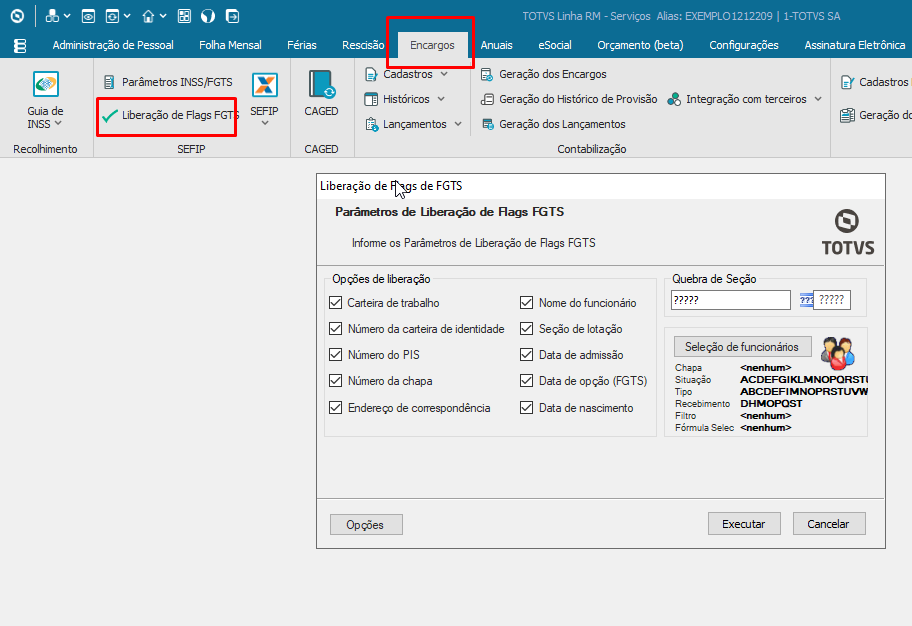Click the second ????? field beside lookup icon
This screenshot has height=626, width=912.
coord(832,300)
